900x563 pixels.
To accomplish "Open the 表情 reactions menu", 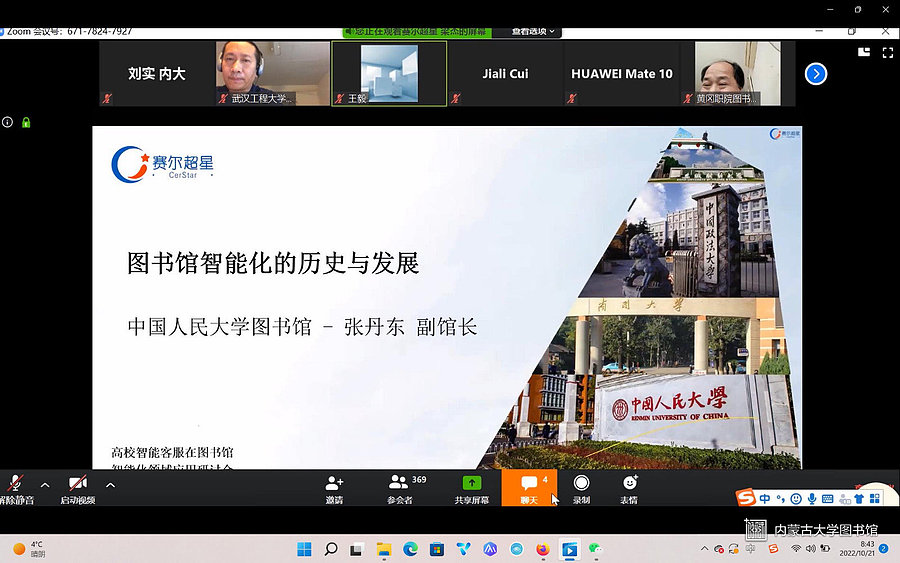I will 629,489.
